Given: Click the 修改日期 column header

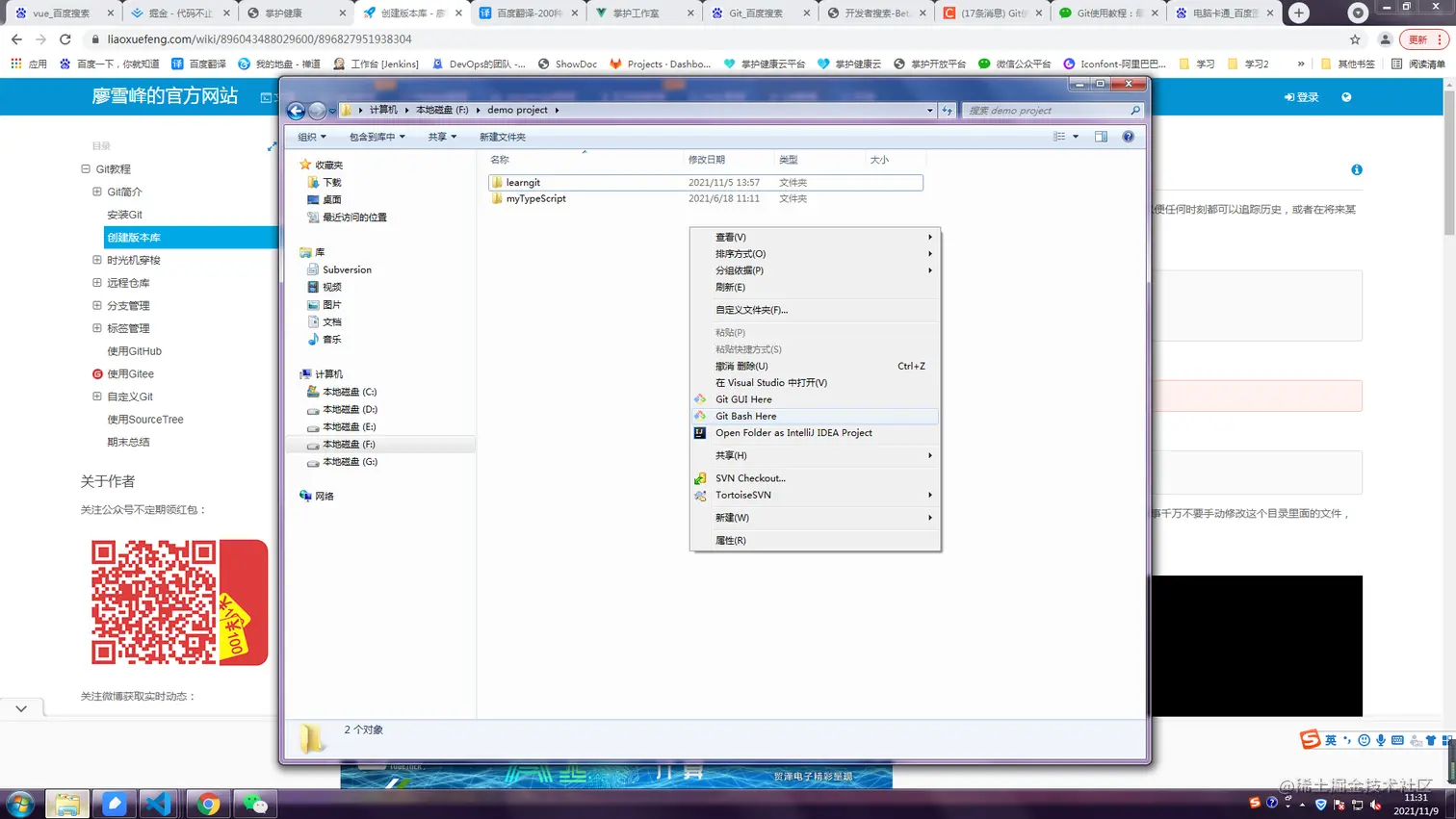Looking at the screenshot, I should click(727, 160).
